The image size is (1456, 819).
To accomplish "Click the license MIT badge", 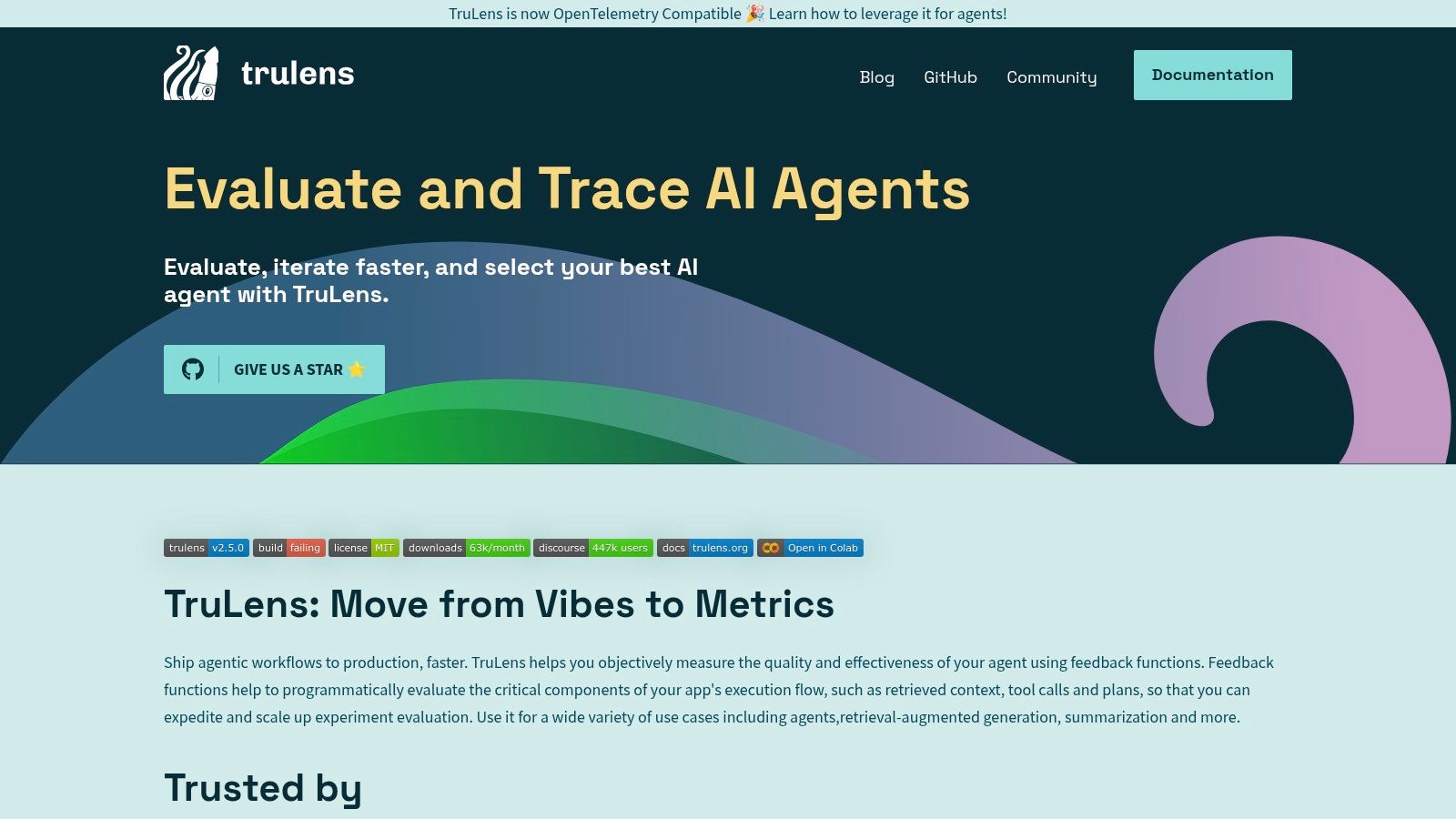I will point(364,548).
